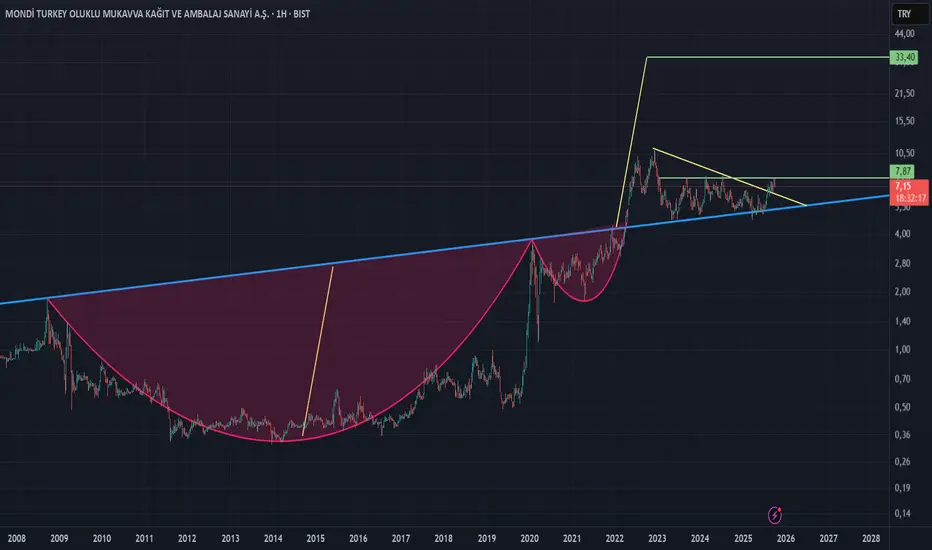932x550 pixels.
Task: Select the orange diagonal line near 2015
Action: tap(318, 351)
